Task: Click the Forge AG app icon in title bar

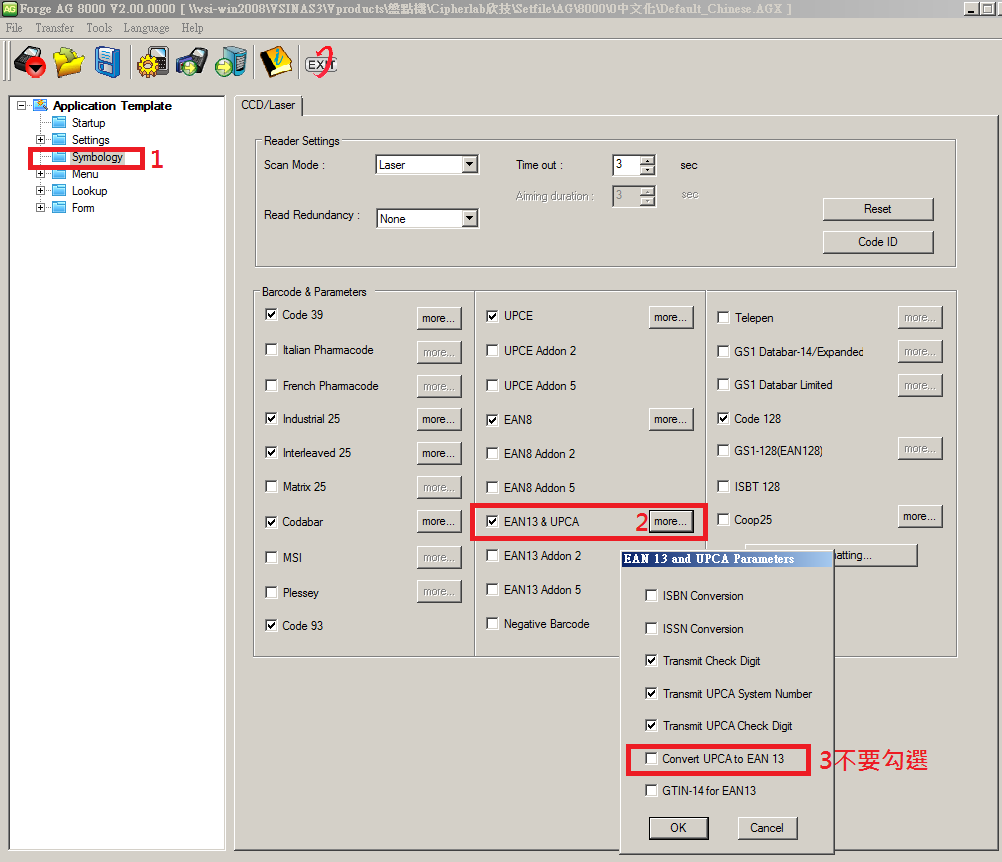Action: 9,8
